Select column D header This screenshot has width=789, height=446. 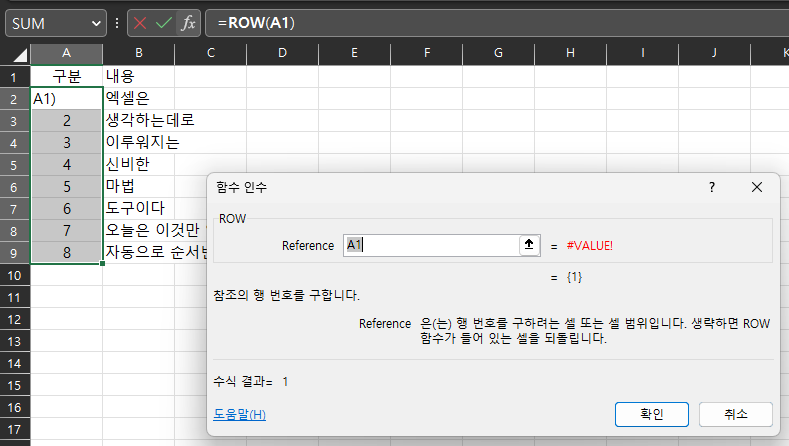283,53
